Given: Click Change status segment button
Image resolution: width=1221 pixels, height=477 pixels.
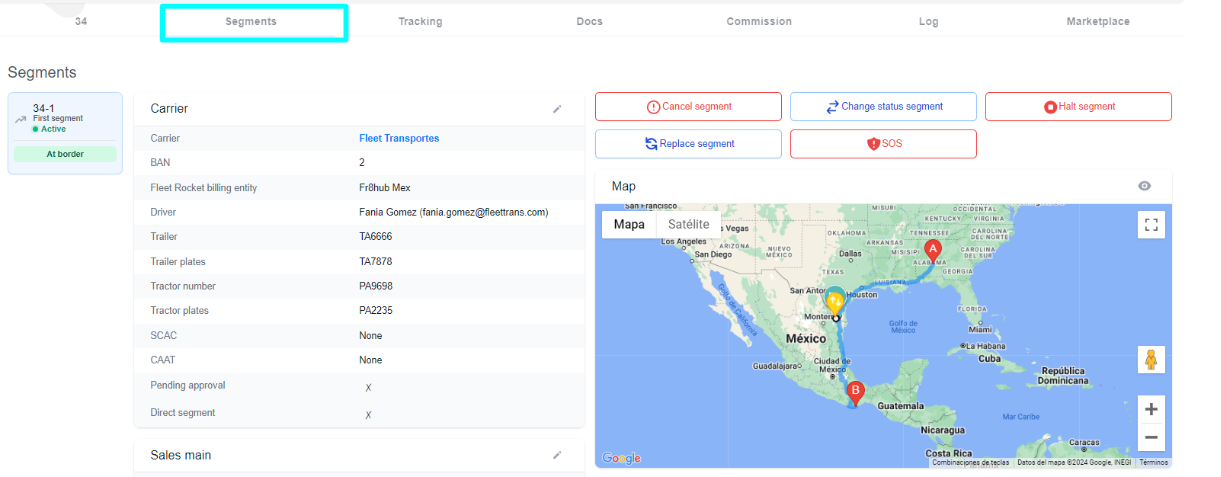Looking at the screenshot, I should point(883,107).
